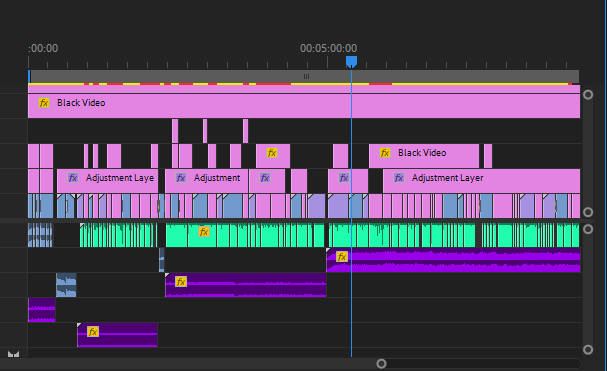
Task: Select the long 'Adjustment Layer' clip at right
Action: pyautogui.click(x=481, y=181)
